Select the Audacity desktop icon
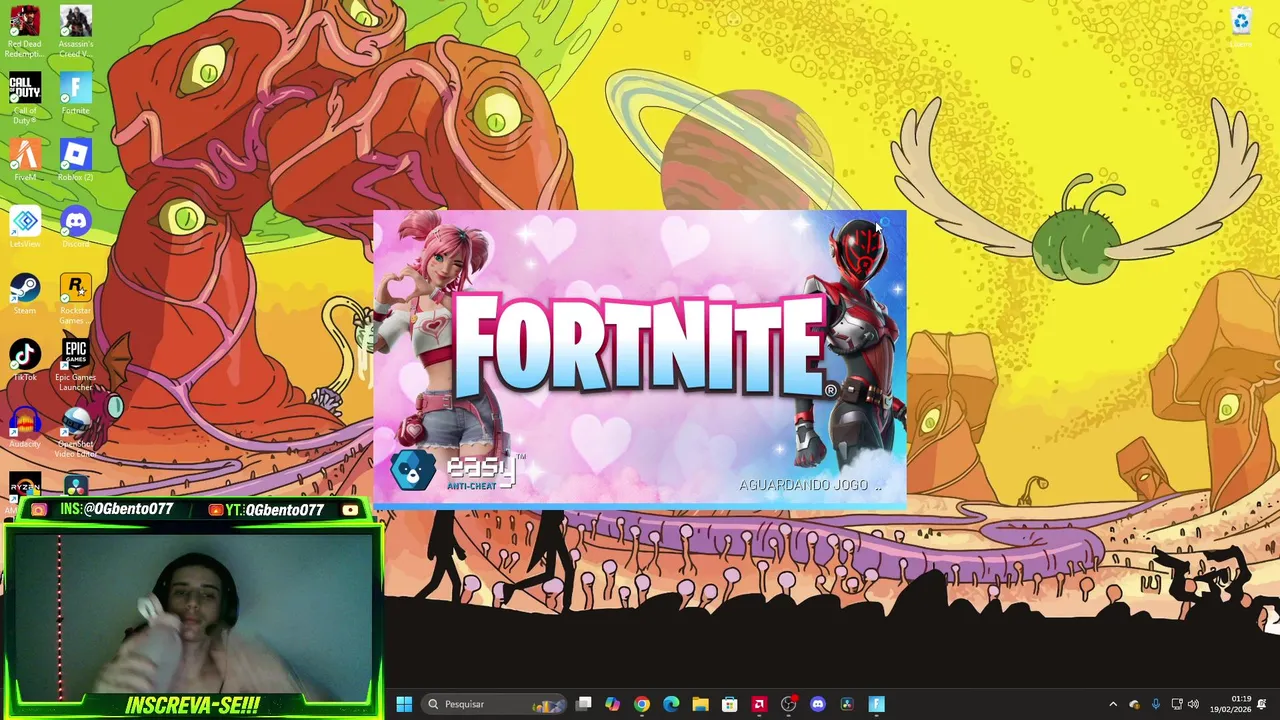1280x720 pixels. pyautogui.click(x=25, y=428)
